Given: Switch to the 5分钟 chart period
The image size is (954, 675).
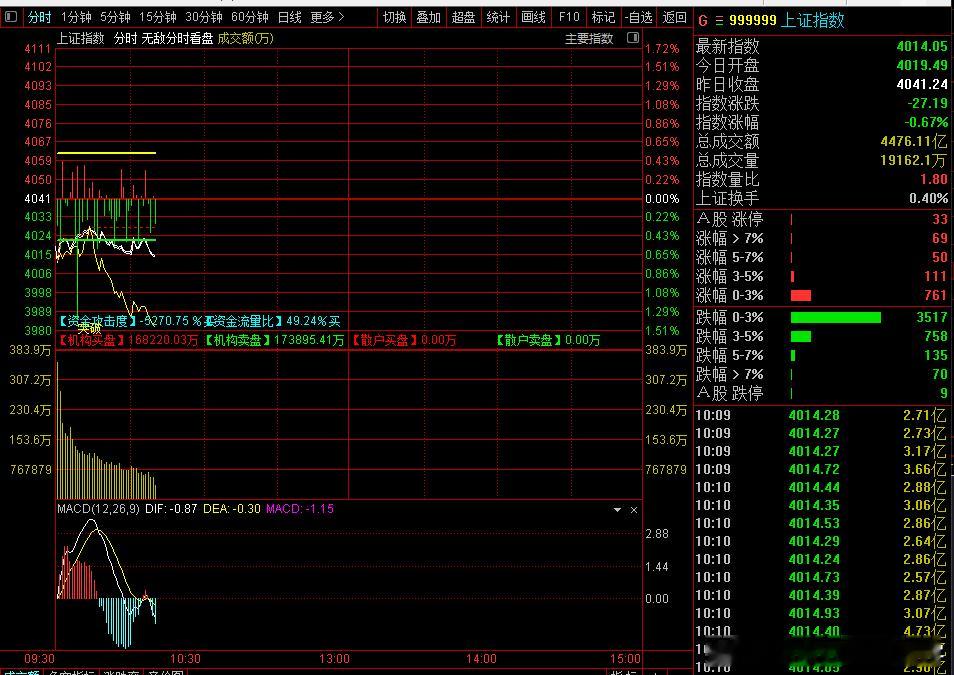Looking at the screenshot, I should click(115, 18).
